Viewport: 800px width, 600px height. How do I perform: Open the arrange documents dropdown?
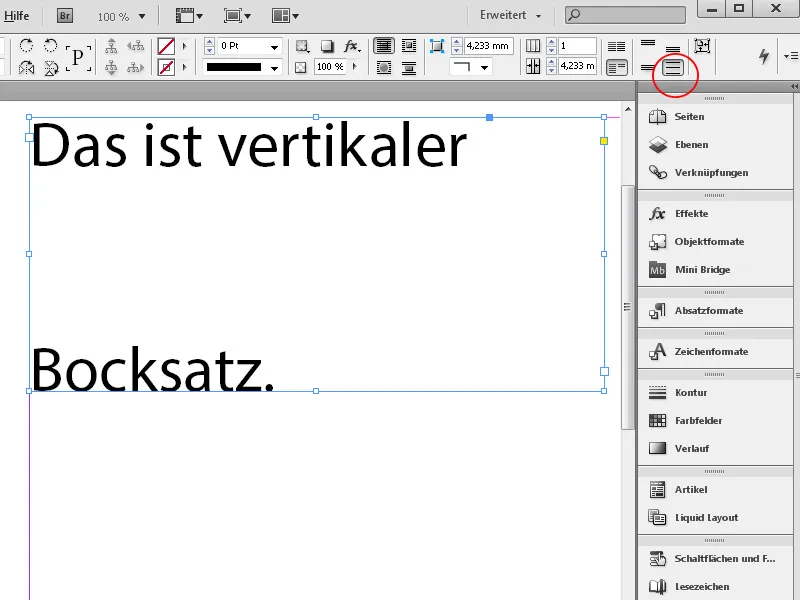[x=285, y=16]
